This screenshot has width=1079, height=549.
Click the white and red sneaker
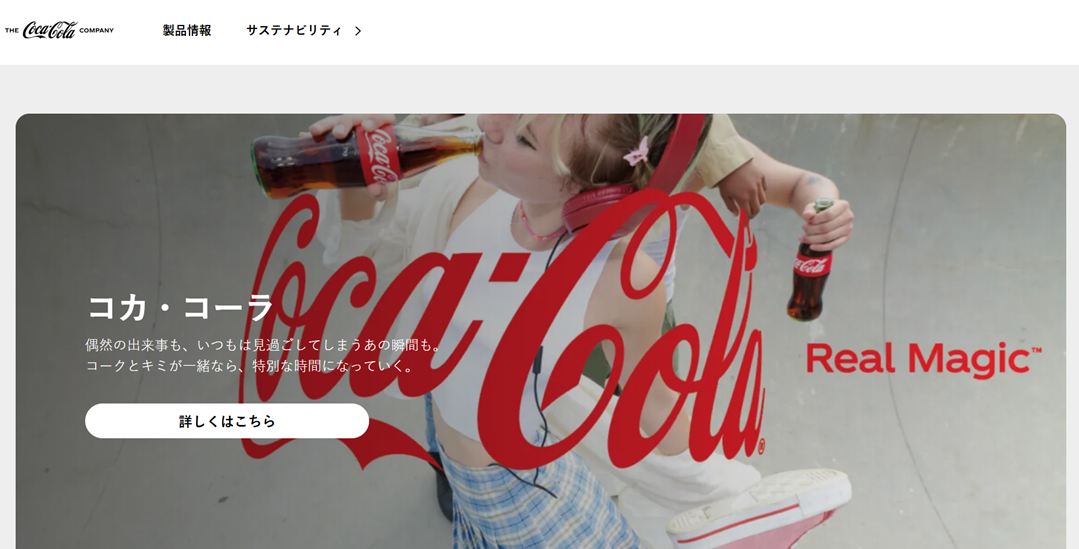click(x=760, y=505)
